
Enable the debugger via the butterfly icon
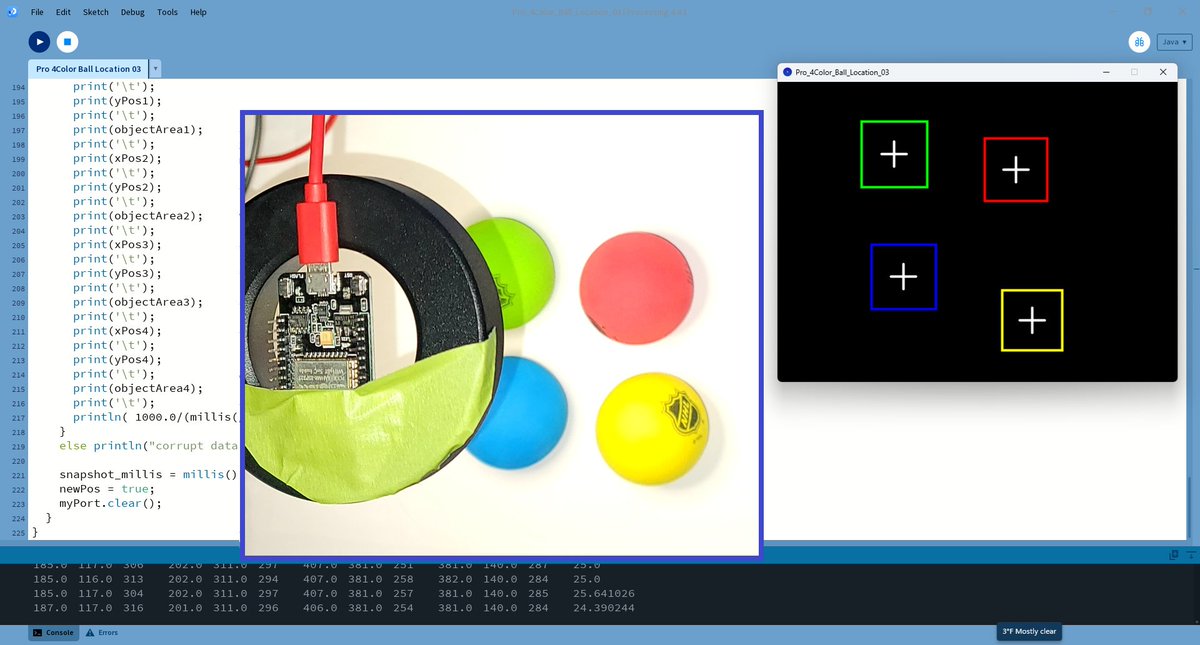(1139, 41)
